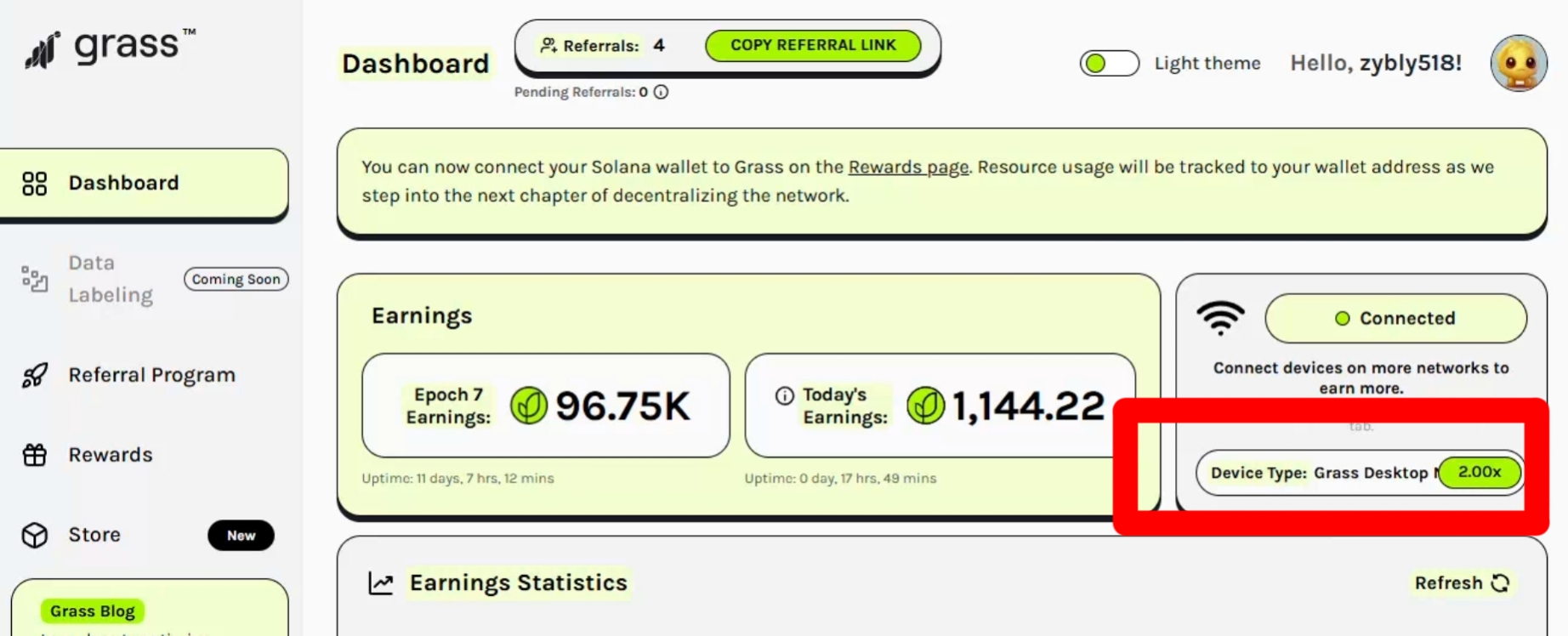Click Today's Earnings info icon

[785, 395]
